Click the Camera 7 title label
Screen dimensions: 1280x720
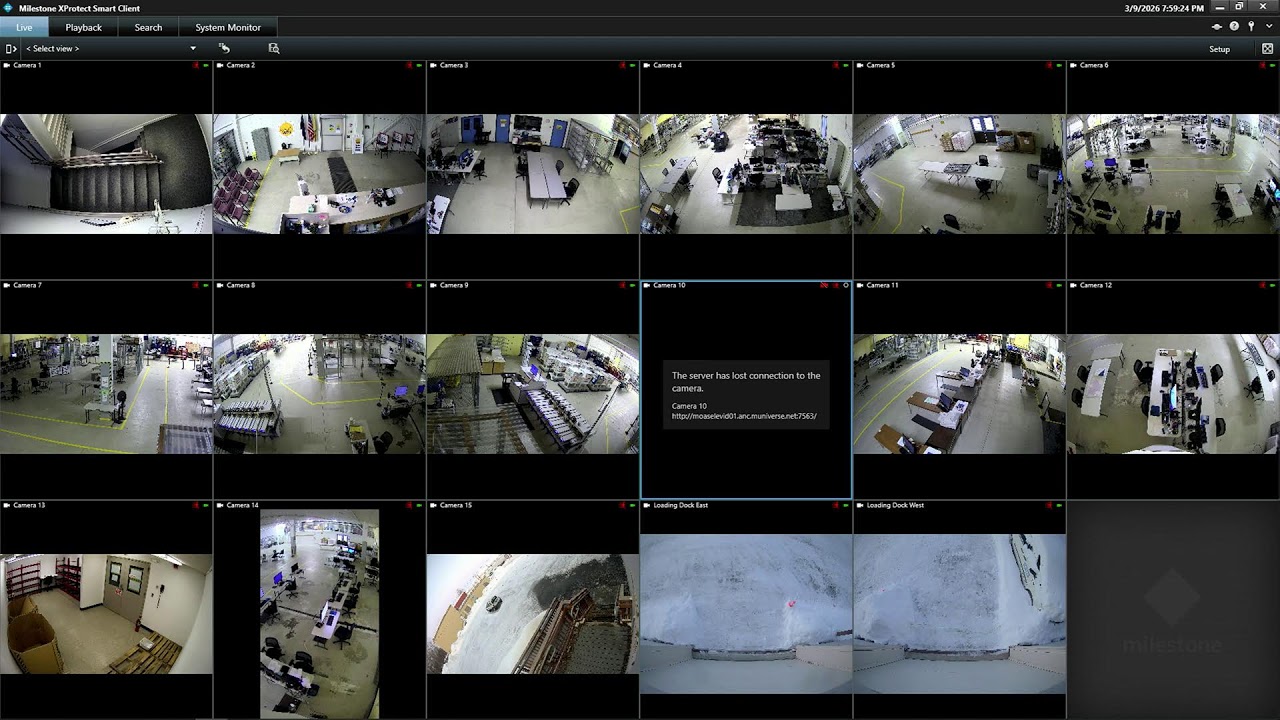click(x=27, y=285)
